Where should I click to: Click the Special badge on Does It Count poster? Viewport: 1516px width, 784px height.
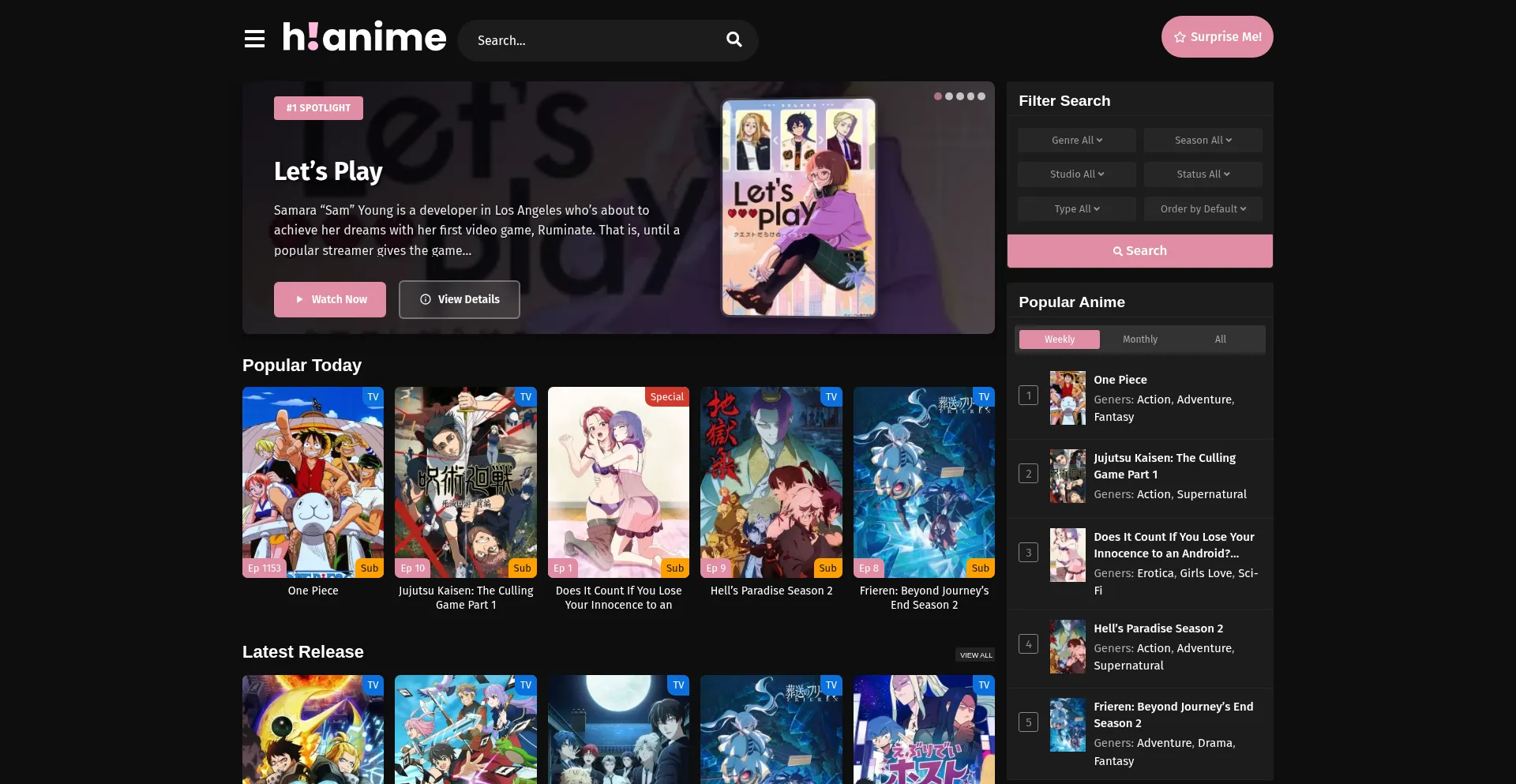point(667,397)
